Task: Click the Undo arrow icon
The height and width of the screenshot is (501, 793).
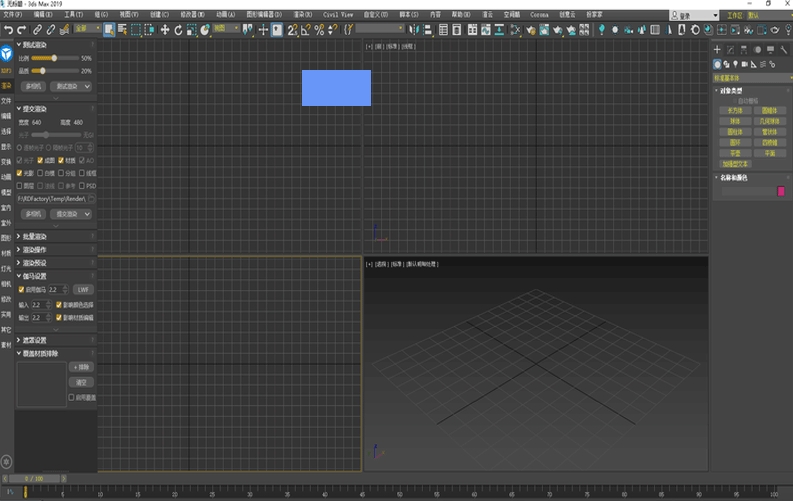Action: (8, 30)
